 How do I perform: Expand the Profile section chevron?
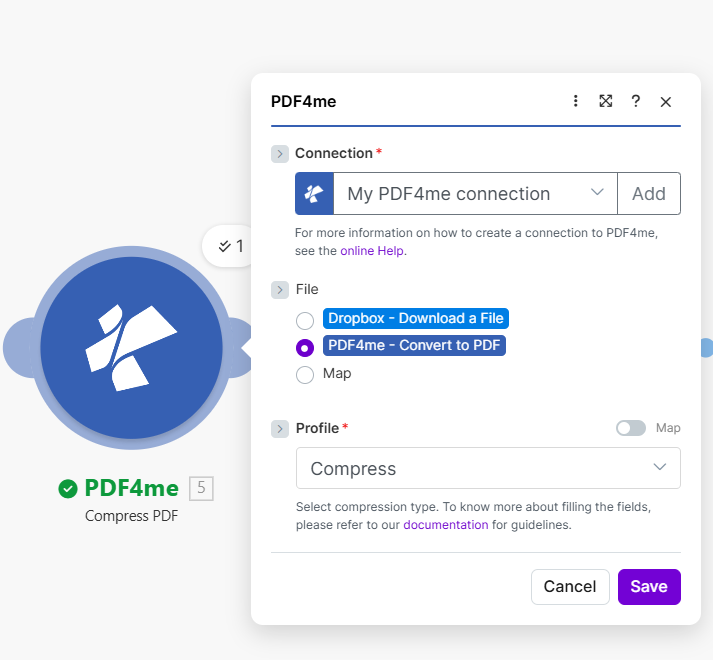click(280, 428)
